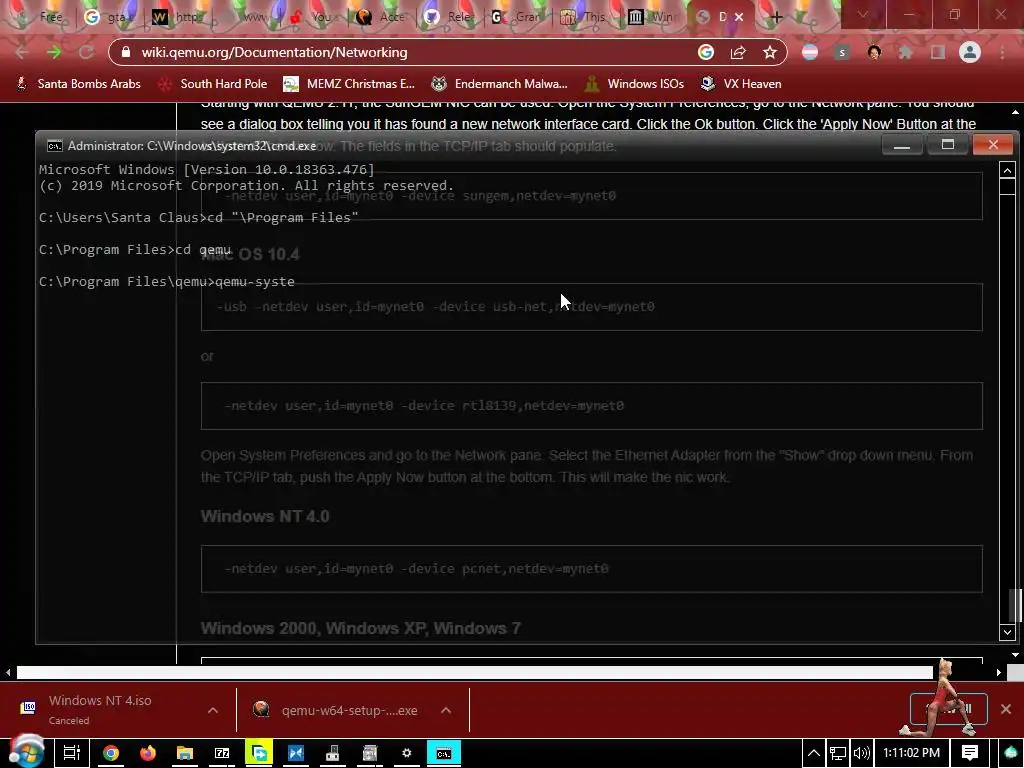Click the share icon in the address bar
Viewport: 1024px width, 768px height.
coord(738,52)
